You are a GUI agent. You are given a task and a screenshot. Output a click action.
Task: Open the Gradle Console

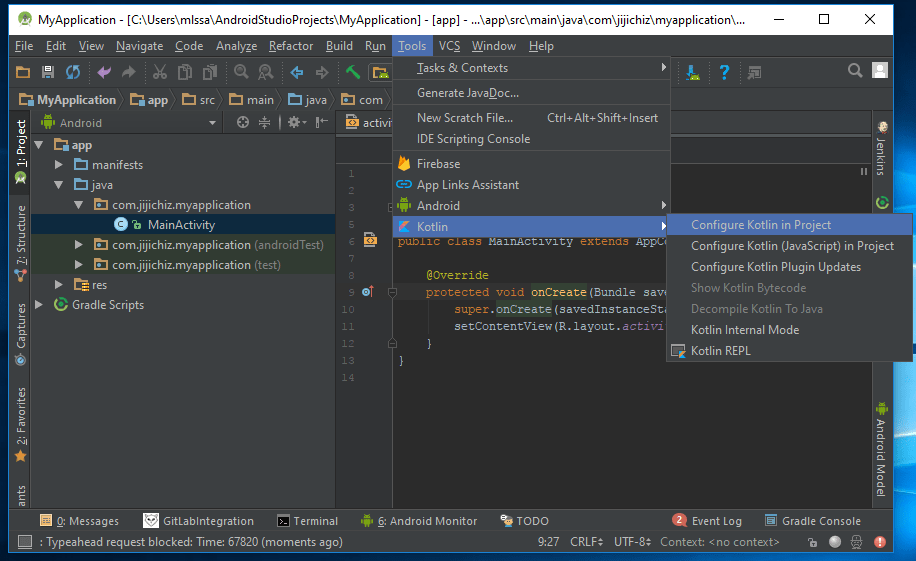point(813,521)
